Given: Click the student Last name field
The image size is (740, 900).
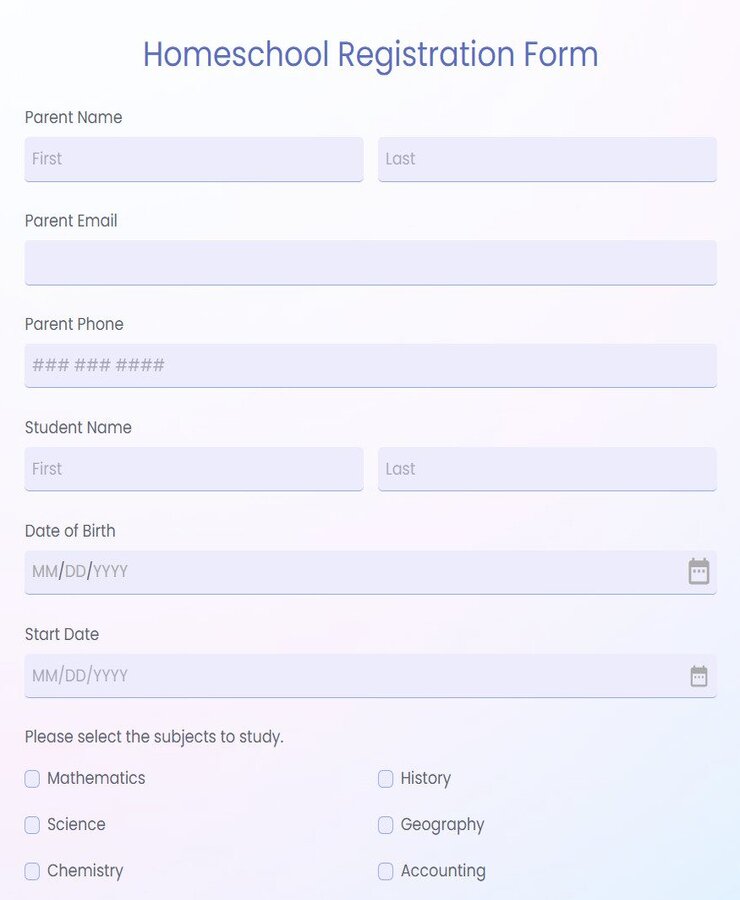Looking at the screenshot, I should [547, 468].
